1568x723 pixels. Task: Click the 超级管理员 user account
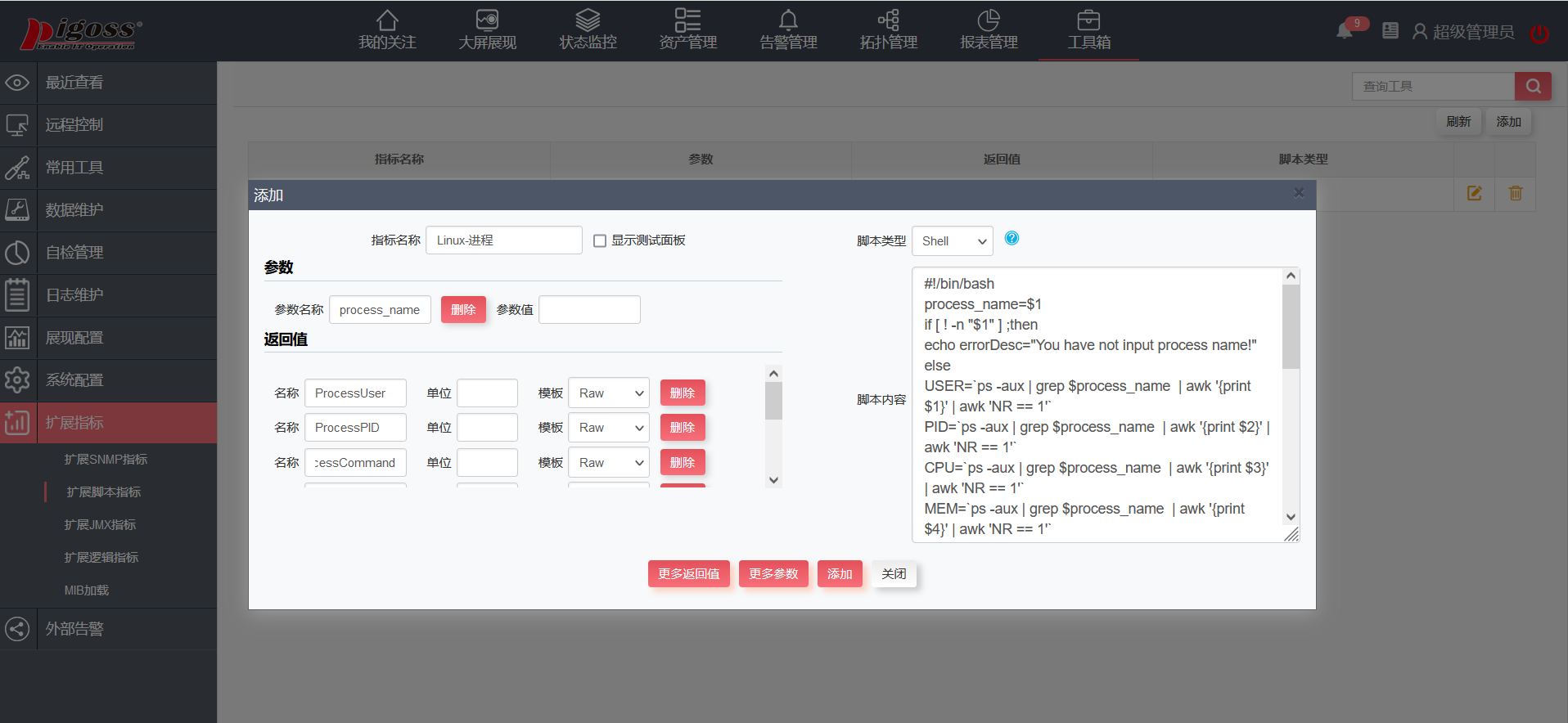tap(1463, 31)
